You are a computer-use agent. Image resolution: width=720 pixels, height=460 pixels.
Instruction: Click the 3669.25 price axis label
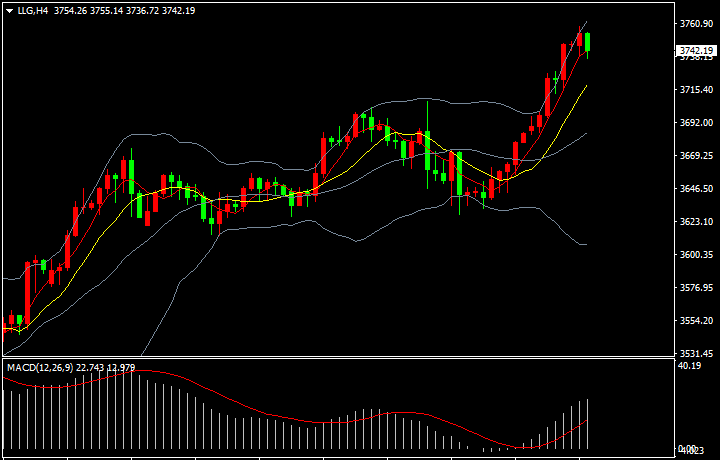696,156
